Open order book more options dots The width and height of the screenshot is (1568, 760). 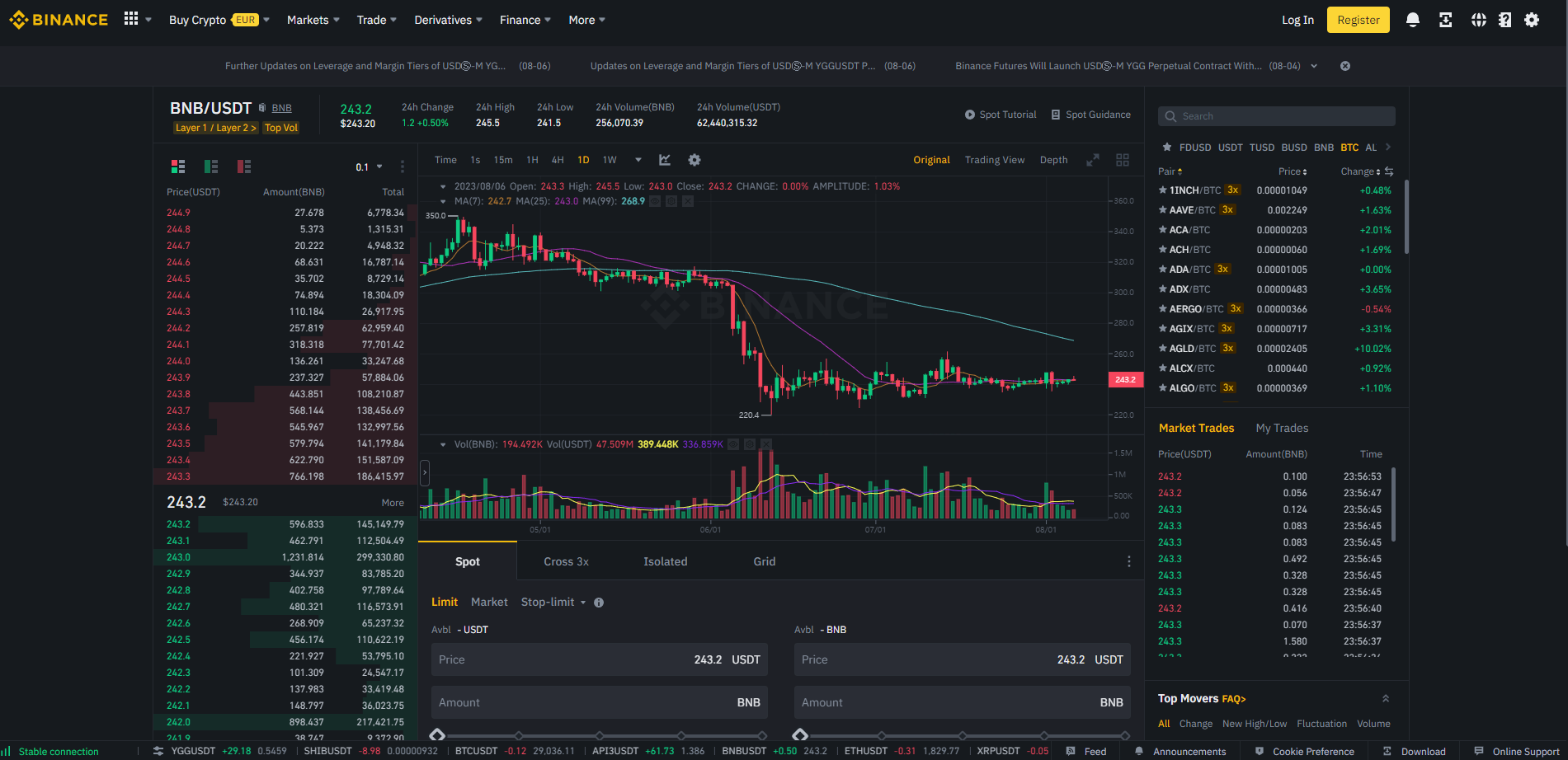403,167
